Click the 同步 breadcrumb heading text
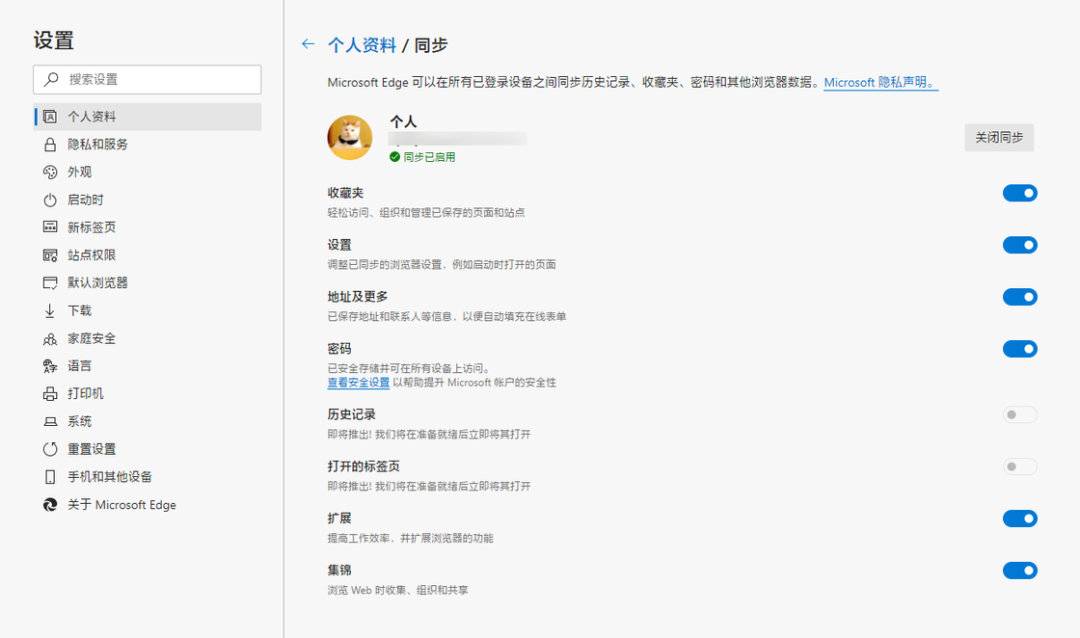The image size is (1080, 638). [x=431, y=45]
